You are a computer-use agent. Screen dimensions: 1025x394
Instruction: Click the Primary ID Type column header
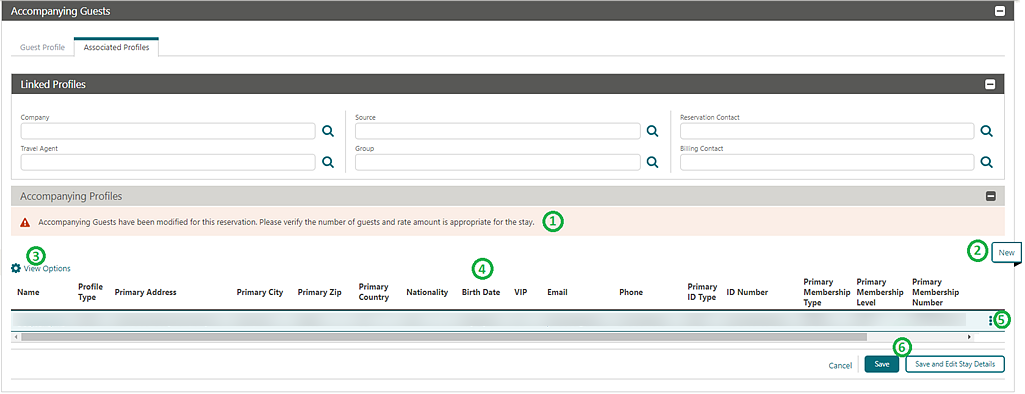(x=702, y=292)
